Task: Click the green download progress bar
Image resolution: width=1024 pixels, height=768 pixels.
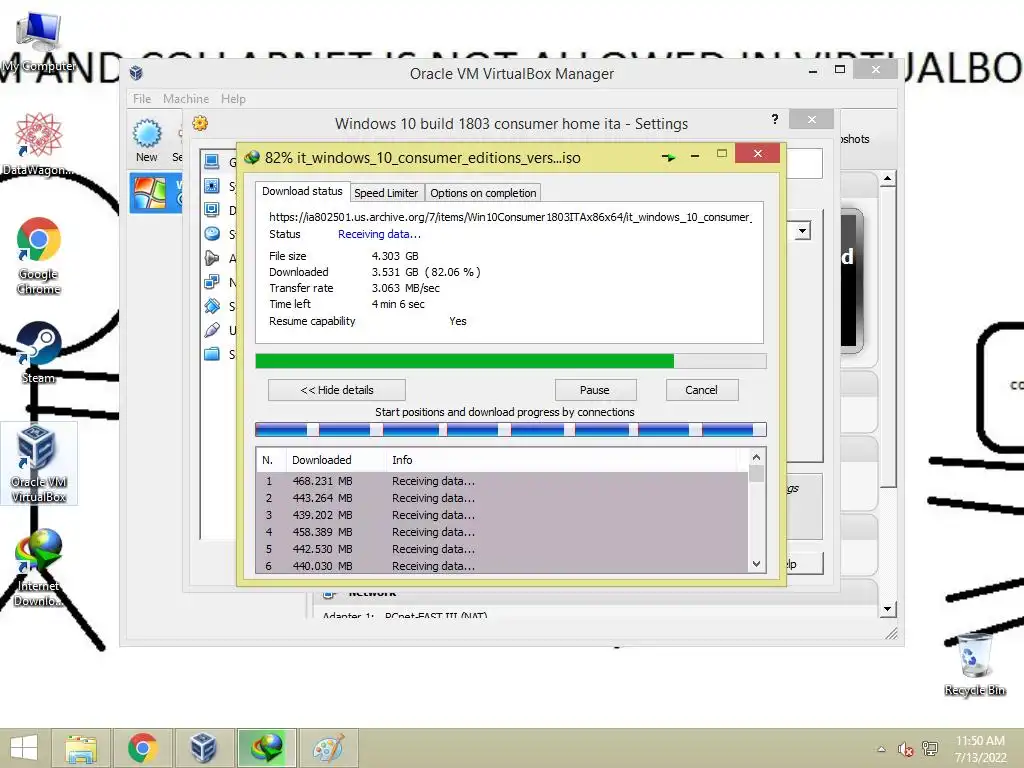Action: point(511,361)
